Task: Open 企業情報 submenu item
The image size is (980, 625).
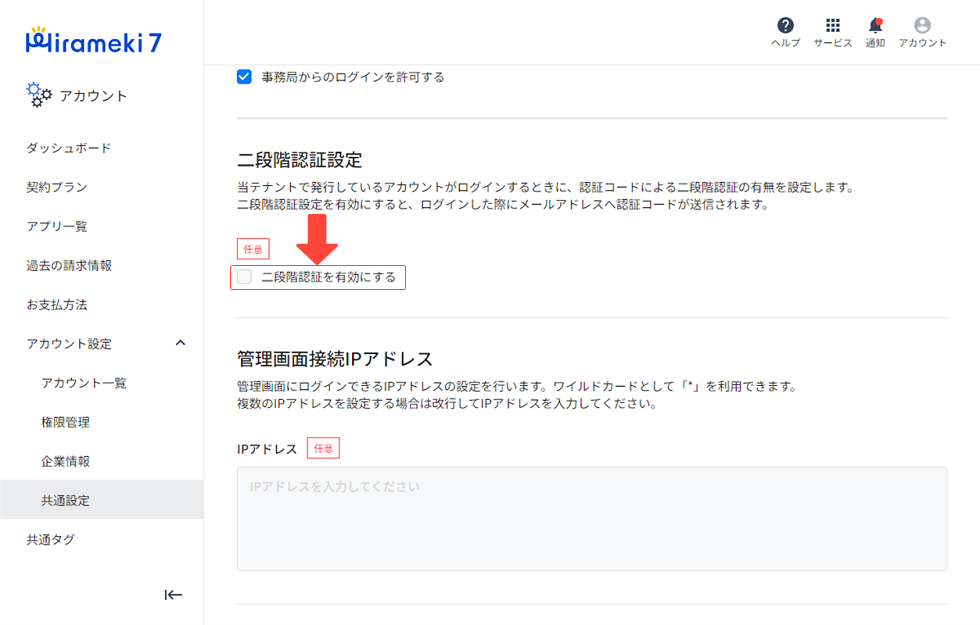Action: coord(66,461)
